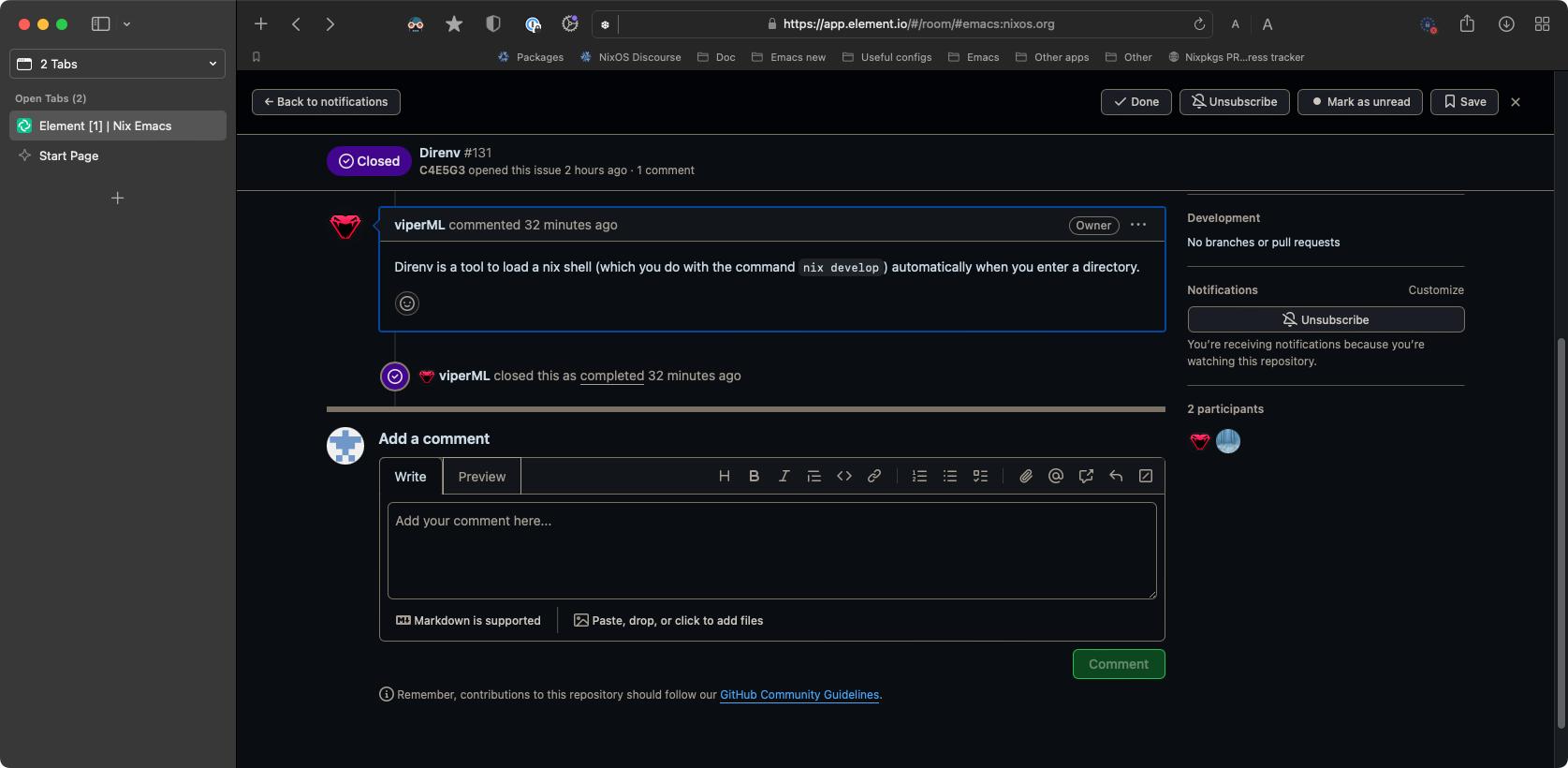
Task: Click Mark as unread button
Action: 1359,102
